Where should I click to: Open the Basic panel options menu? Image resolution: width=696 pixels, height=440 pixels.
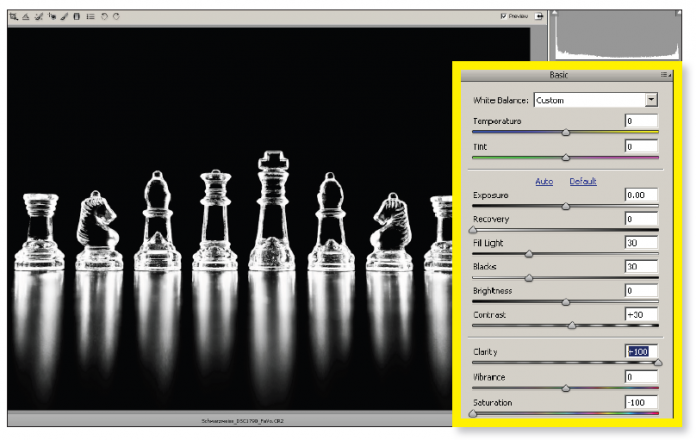[x=664, y=75]
